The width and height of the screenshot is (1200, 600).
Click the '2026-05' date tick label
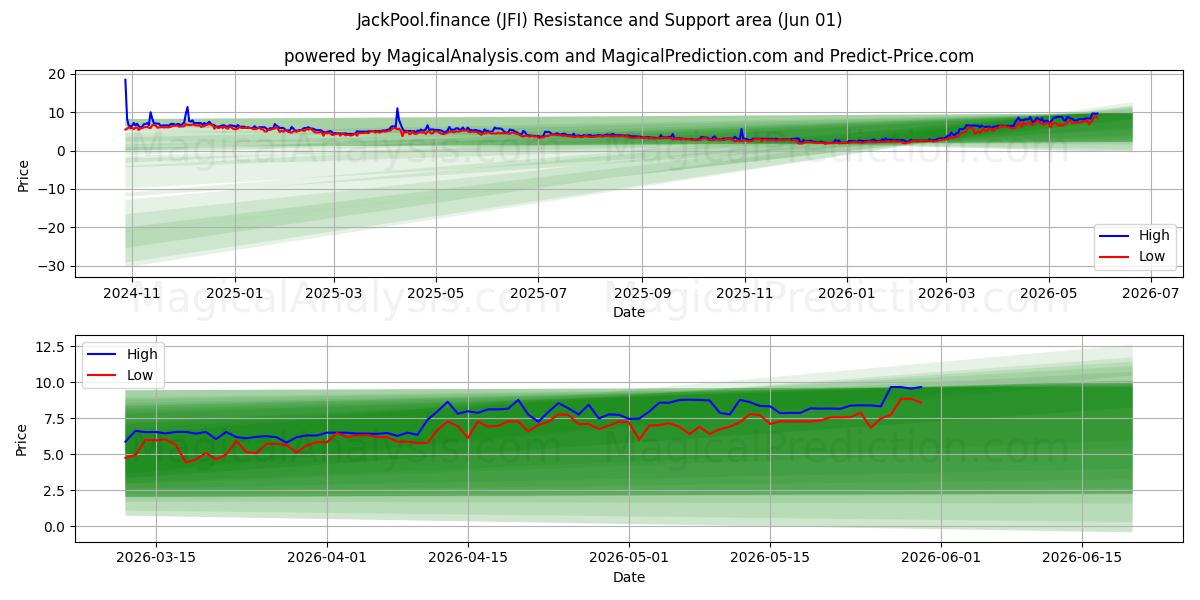1049,295
